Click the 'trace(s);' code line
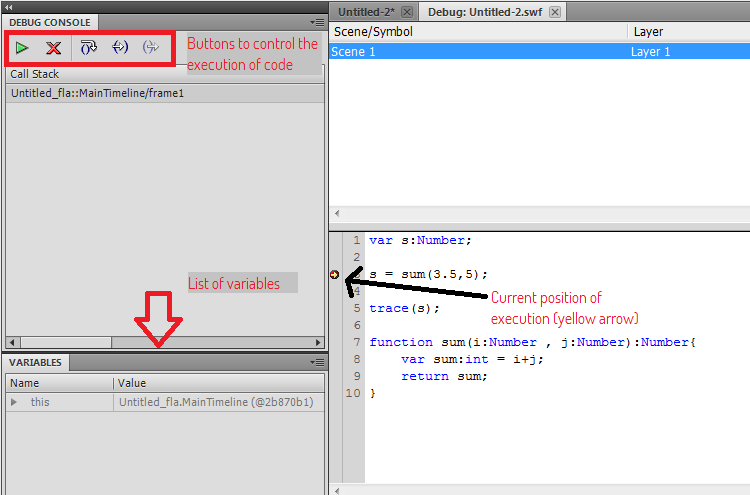This screenshot has height=495, width=750. (404, 308)
